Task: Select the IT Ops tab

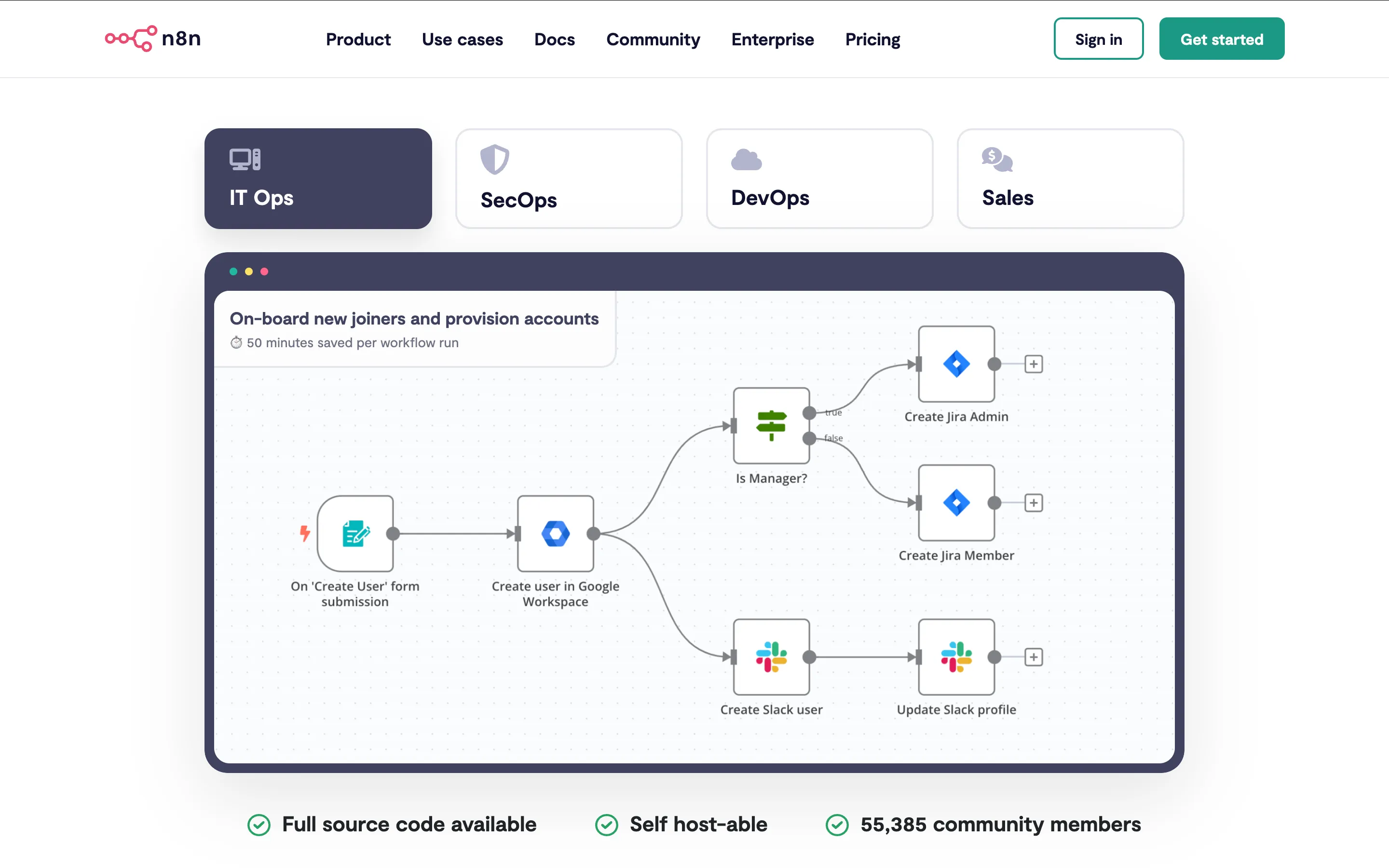Action: click(x=318, y=178)
